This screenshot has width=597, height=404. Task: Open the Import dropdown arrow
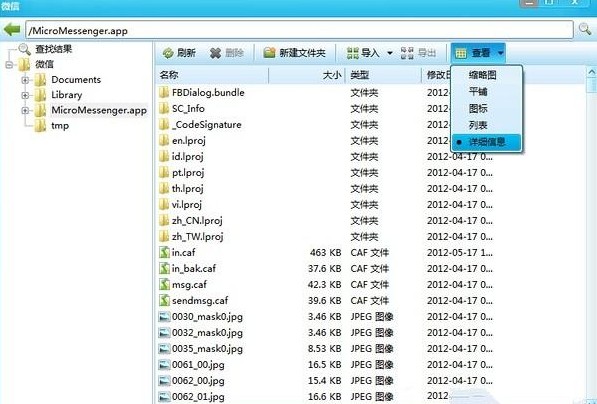[390, 53]
